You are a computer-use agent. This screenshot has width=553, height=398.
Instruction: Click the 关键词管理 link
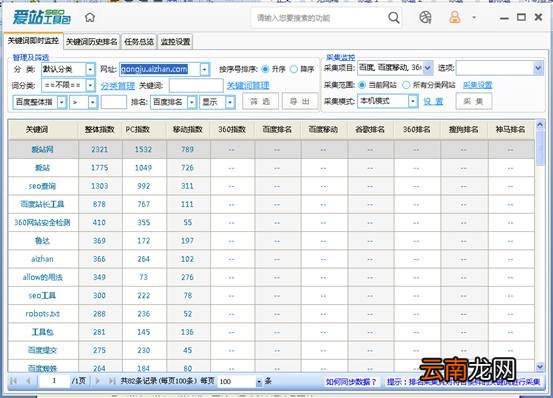tap(248, 85)
